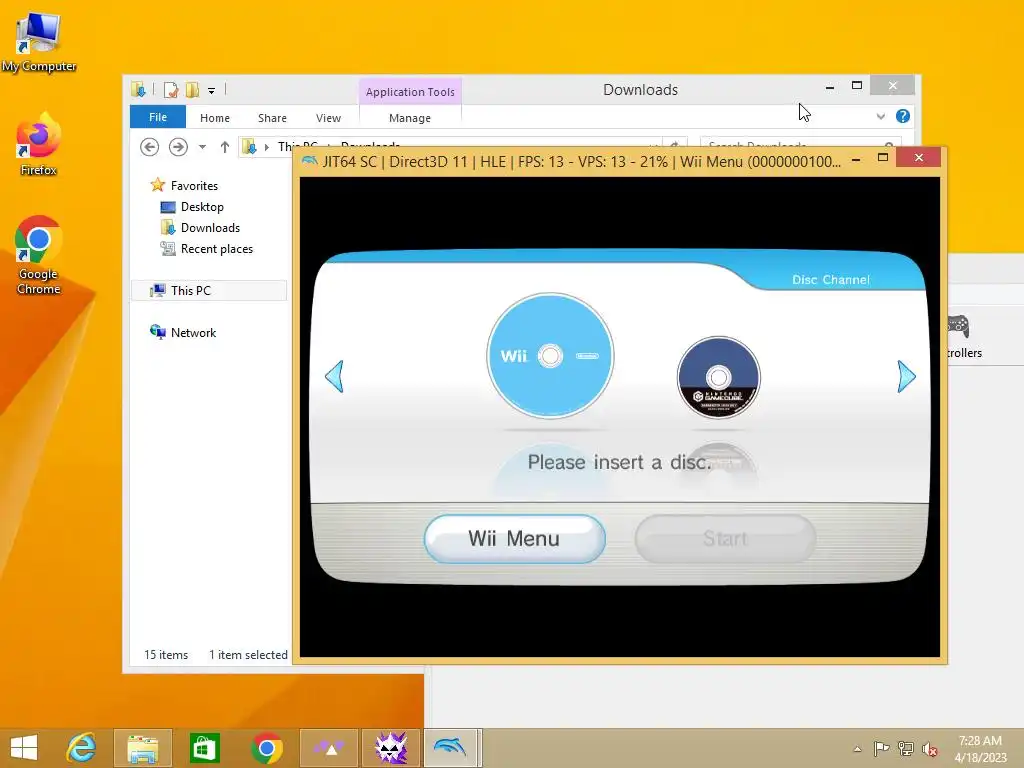Click the Wii Menu button
The image size is (1024, 768).
(515, 539)
